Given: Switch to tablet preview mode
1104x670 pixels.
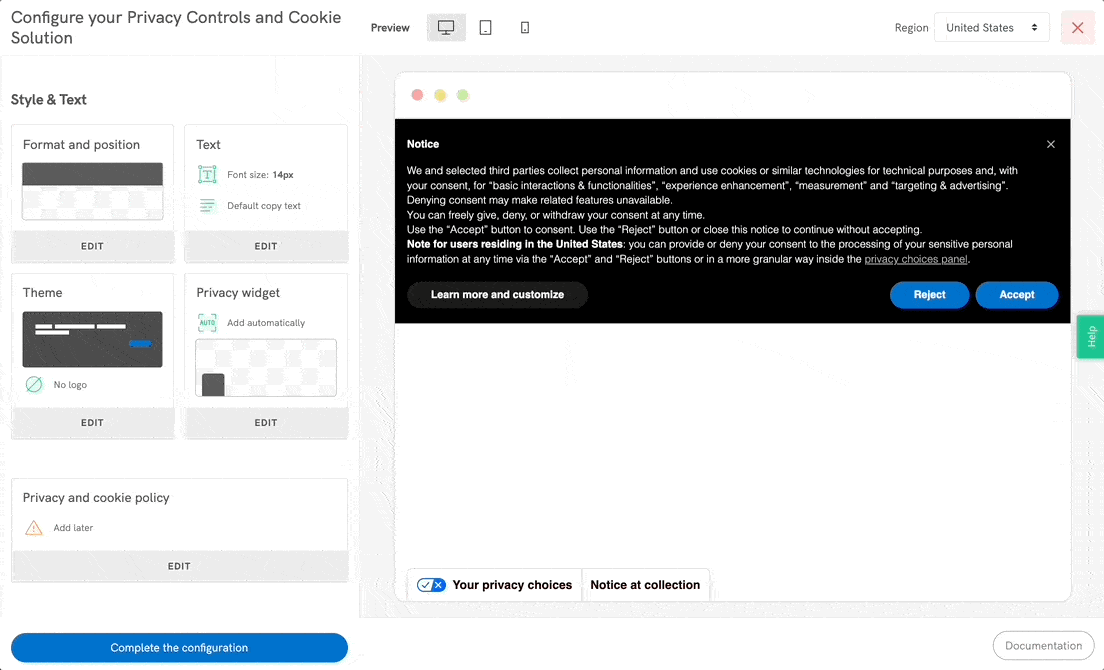Looking at the screenshot, I should (x=485, y=28).
